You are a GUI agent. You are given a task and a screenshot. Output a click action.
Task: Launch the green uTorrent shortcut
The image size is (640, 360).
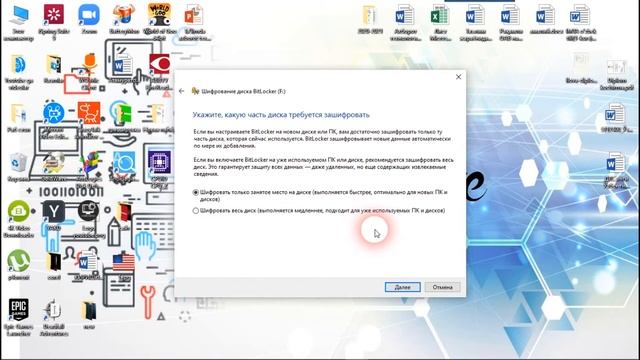pyautogui.click(x=19, y=261)
